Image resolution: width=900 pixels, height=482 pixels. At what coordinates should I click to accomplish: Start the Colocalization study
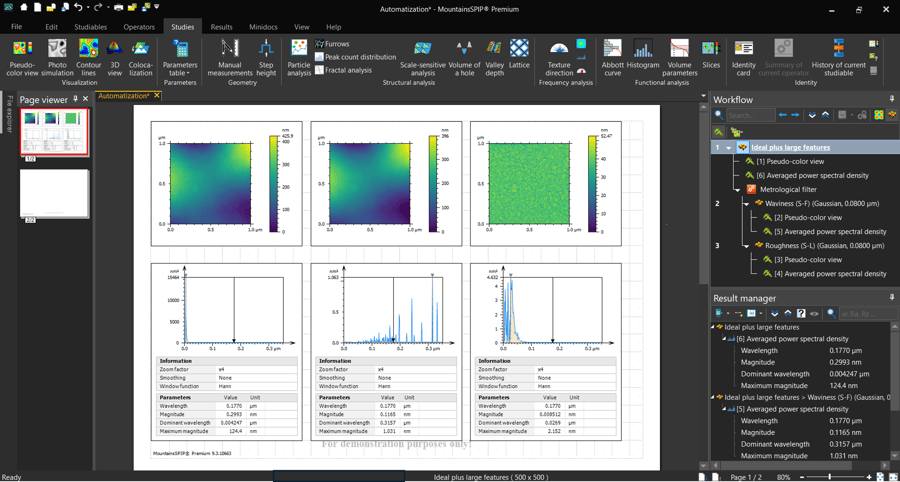click(x=140, y=57)
